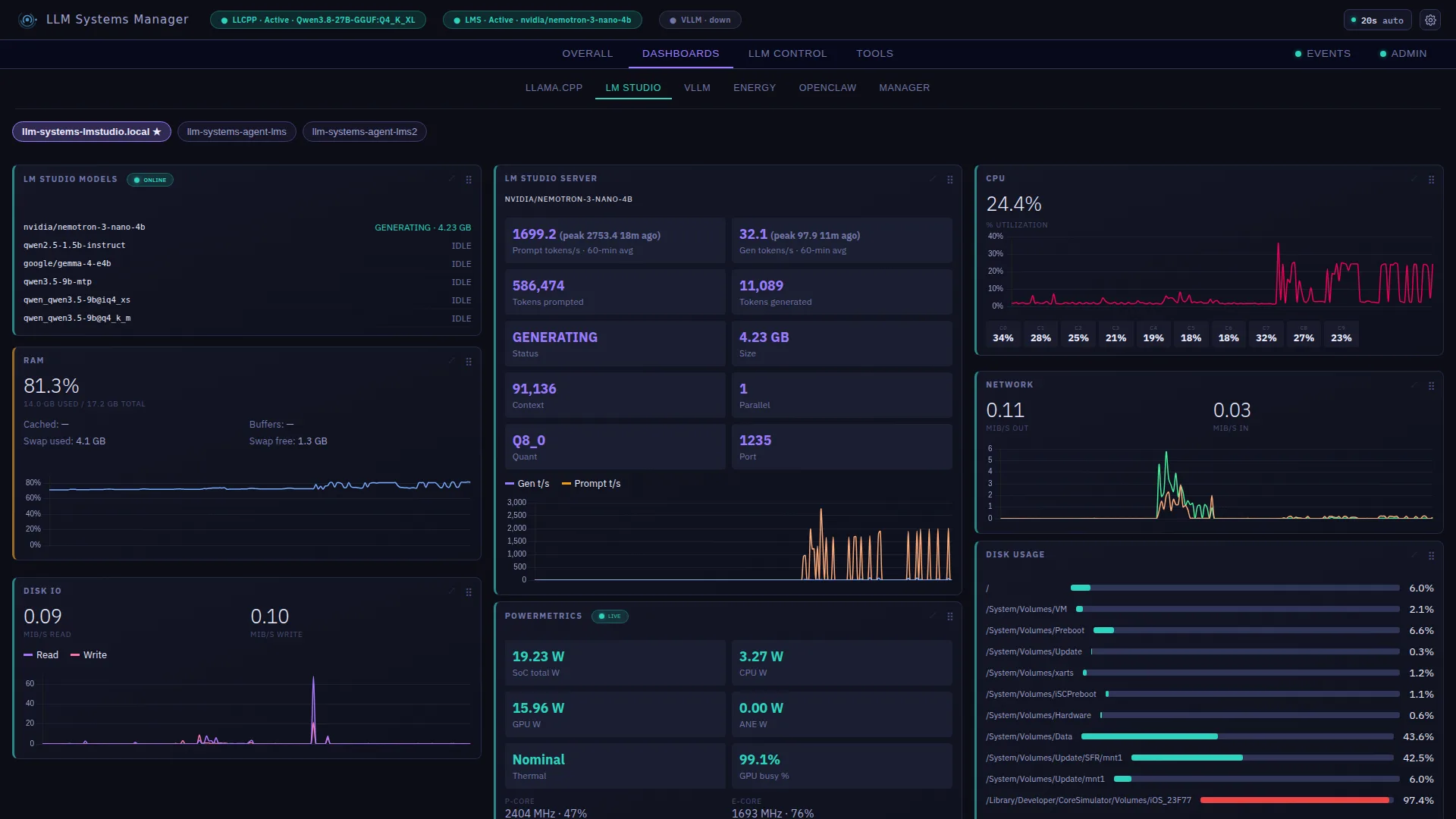Select the LM STUDIO dashboard sub-tab
1456x819 pixels.
point(632,88)
